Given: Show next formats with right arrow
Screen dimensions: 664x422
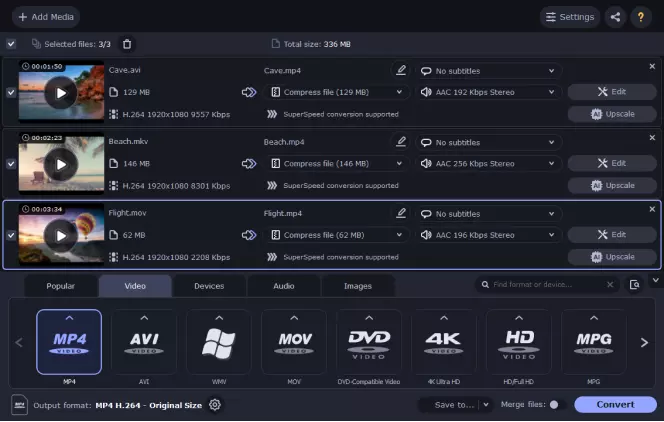Looking at the screenshot, I should coord(644,342).
